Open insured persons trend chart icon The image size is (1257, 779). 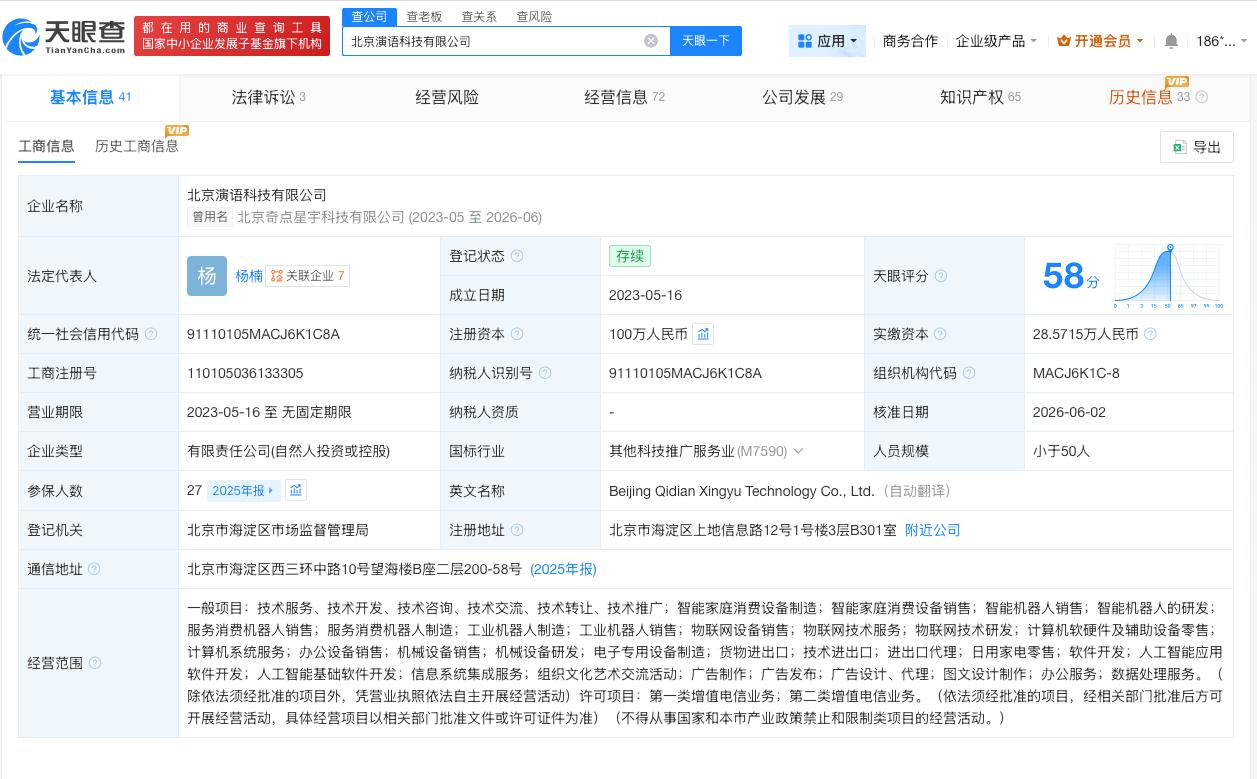(x=296, y=490)
